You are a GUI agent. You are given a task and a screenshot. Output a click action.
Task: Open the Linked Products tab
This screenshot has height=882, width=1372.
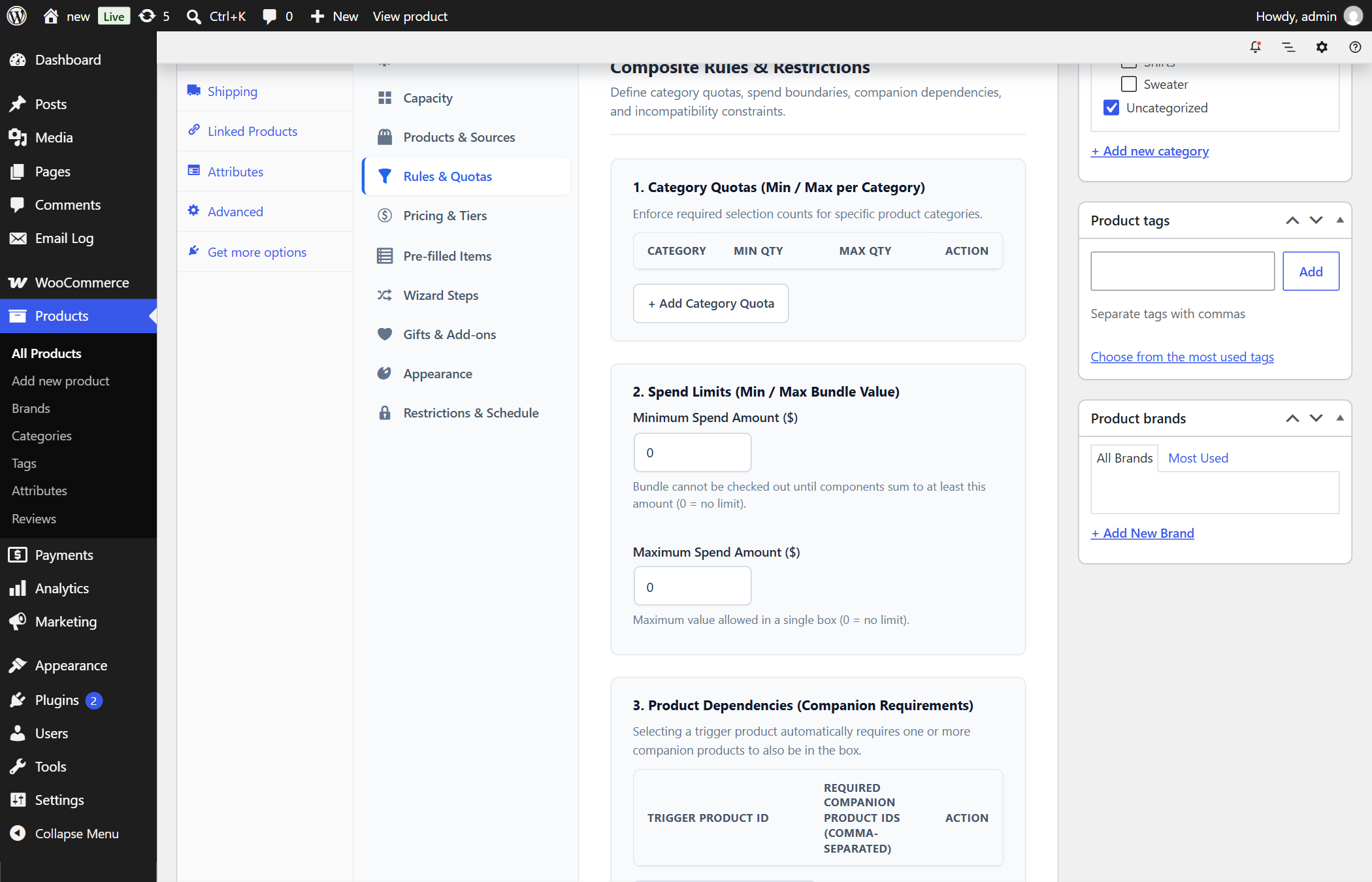click(265, 131)
